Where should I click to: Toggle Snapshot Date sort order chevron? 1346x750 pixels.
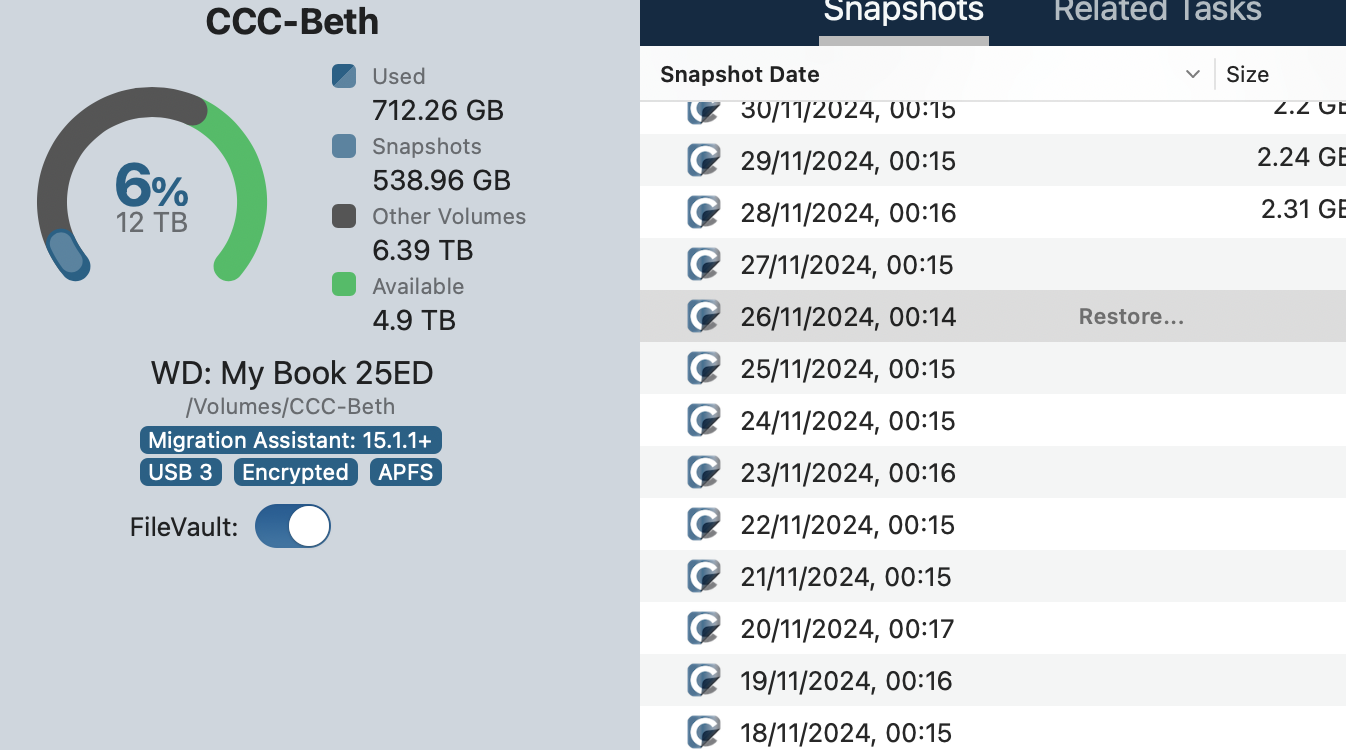click(x=1192, y=75)
